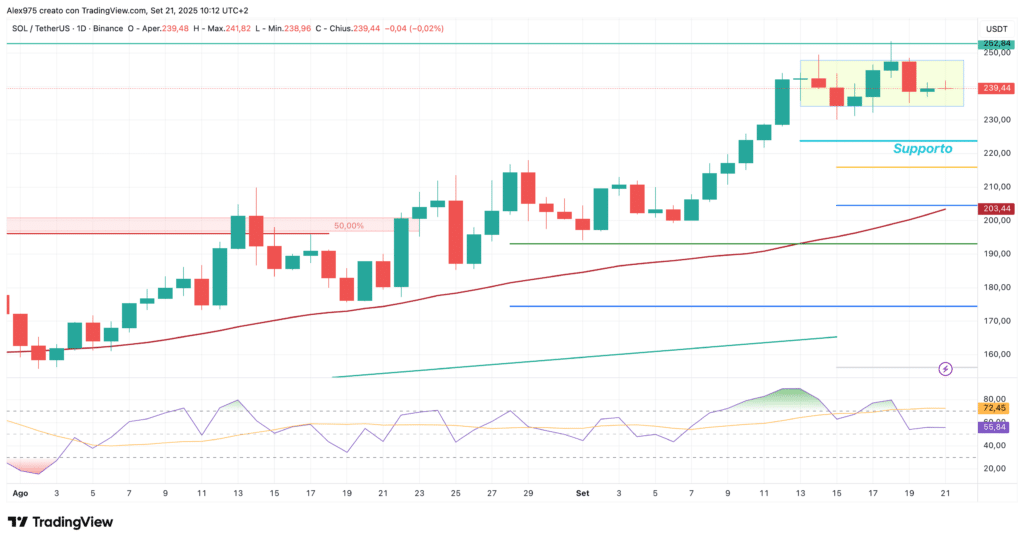
Task: Select the pink 50% retracement zone
Action: point(213,225)
